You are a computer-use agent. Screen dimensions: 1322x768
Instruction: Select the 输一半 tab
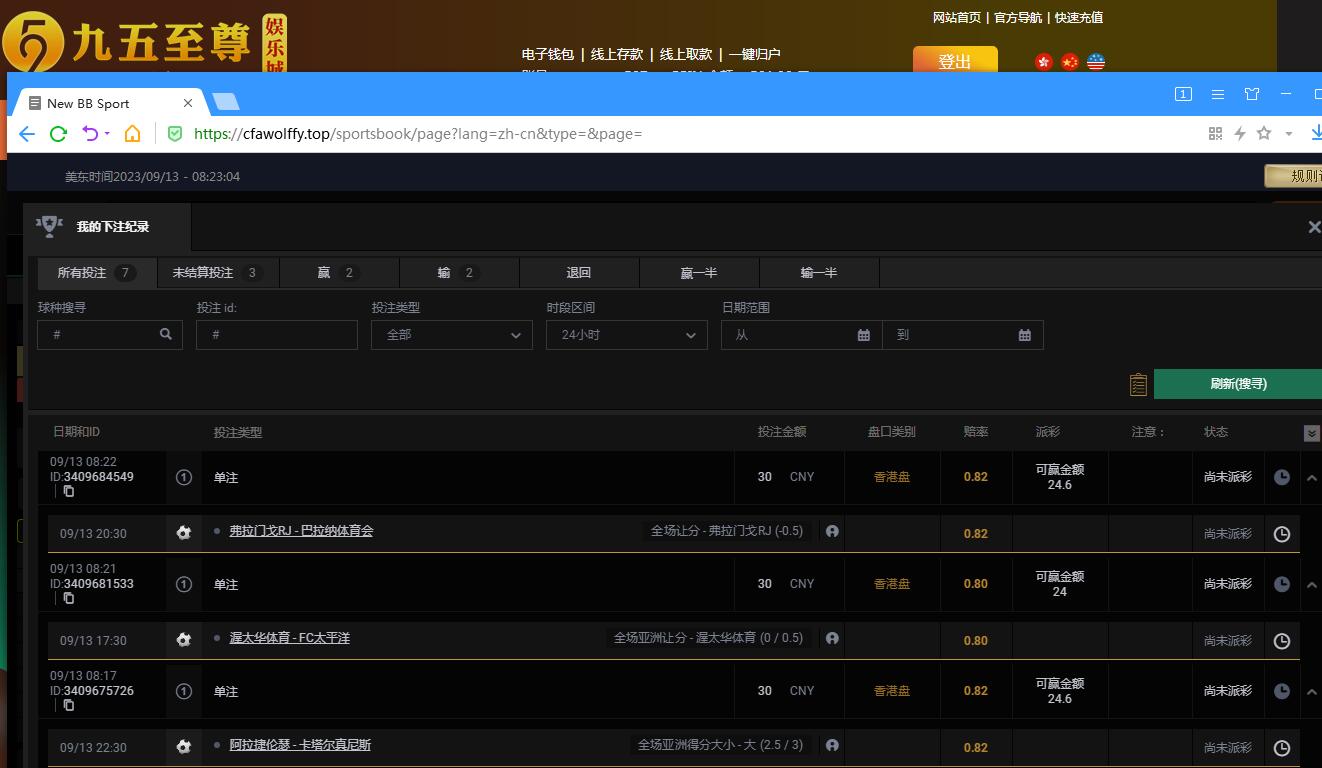pyautogui.click(x=818, y=273)
